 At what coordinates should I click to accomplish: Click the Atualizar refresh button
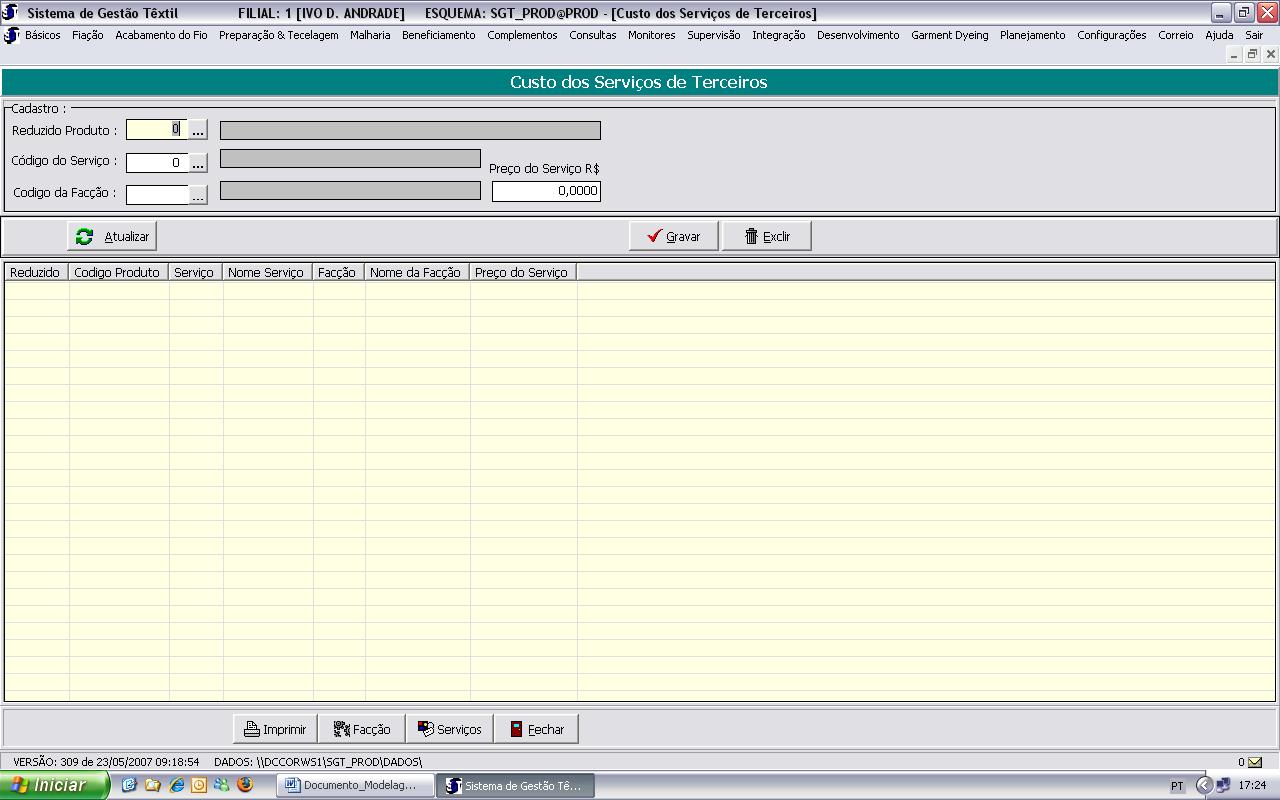point(112,237)
